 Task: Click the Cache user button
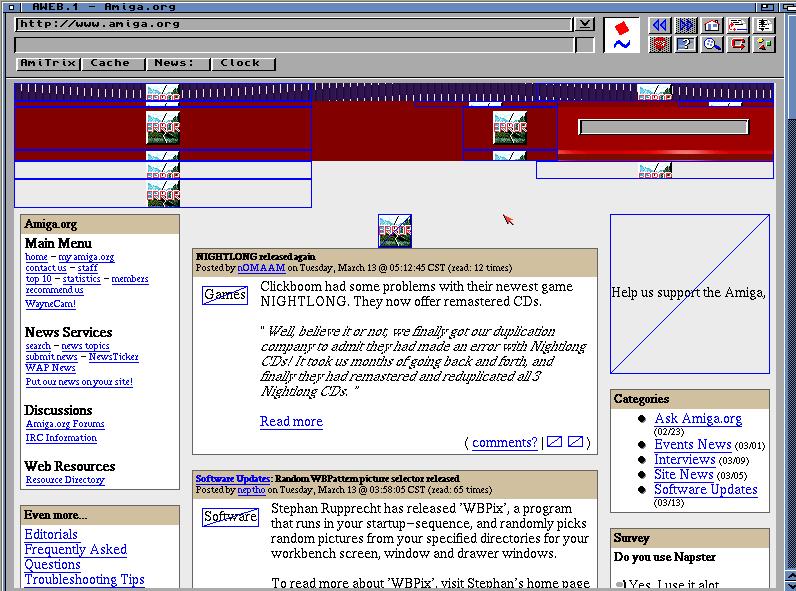point(113,63)
